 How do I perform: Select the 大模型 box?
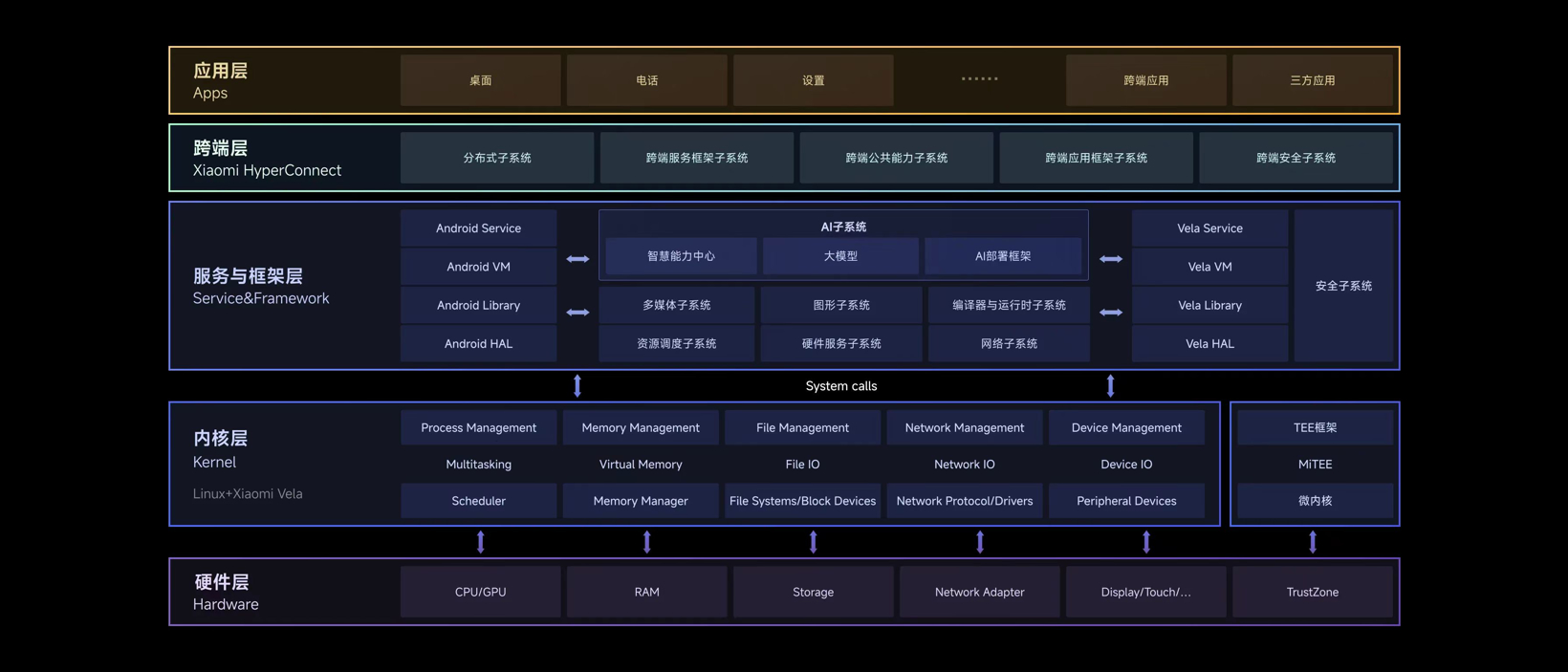click(840, 256)
